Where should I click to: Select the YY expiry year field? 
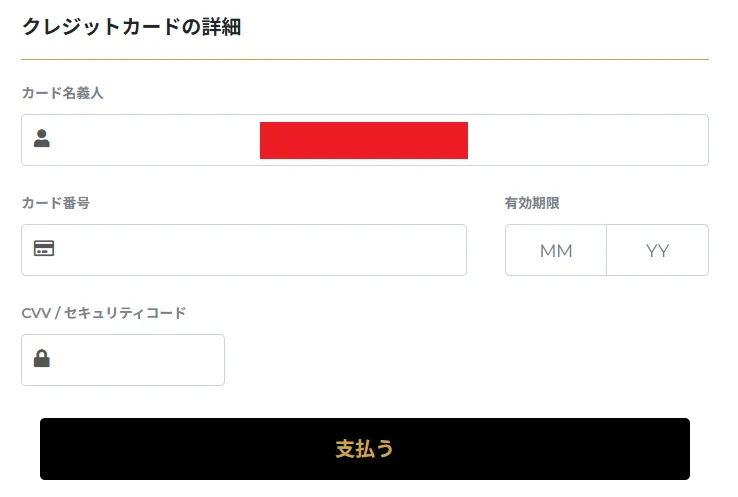pyautogui.click(x=657, y=251)
